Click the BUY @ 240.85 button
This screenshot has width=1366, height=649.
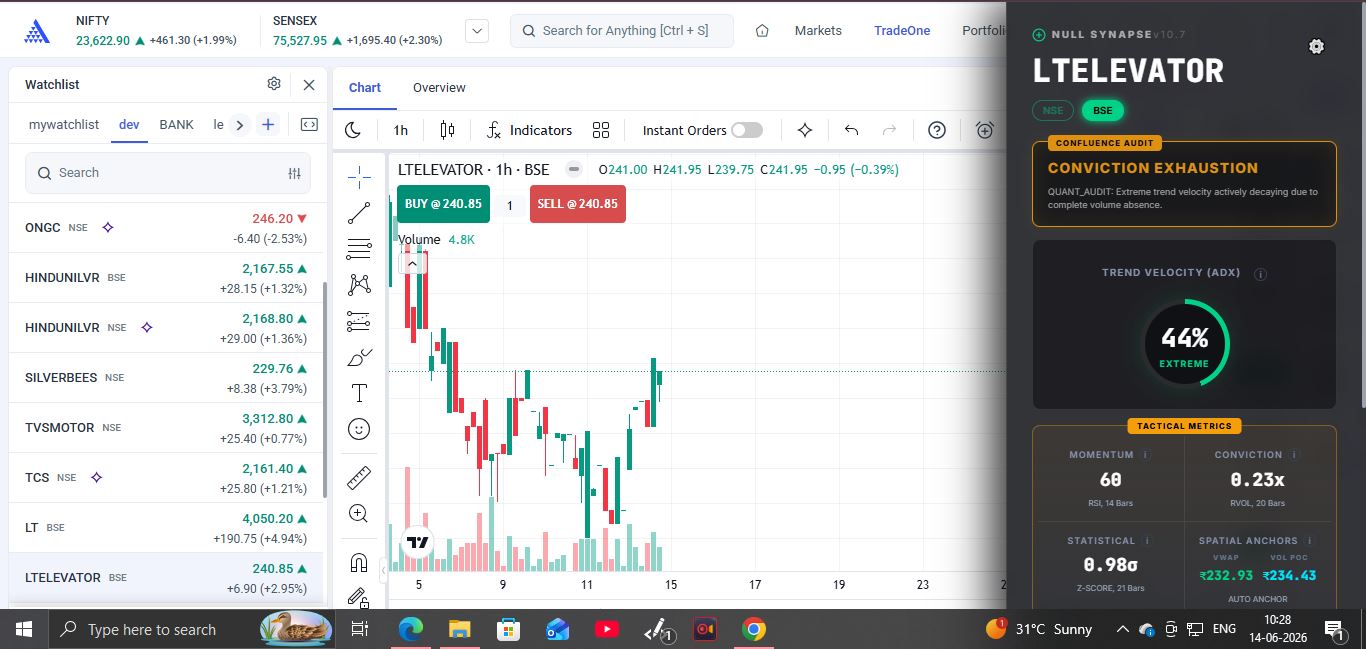coord(444,204)
